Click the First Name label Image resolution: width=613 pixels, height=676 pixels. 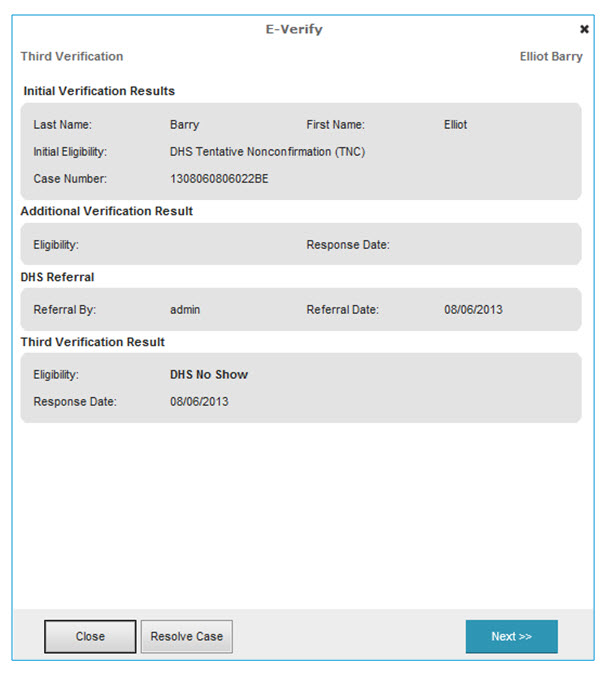[335, 125]
